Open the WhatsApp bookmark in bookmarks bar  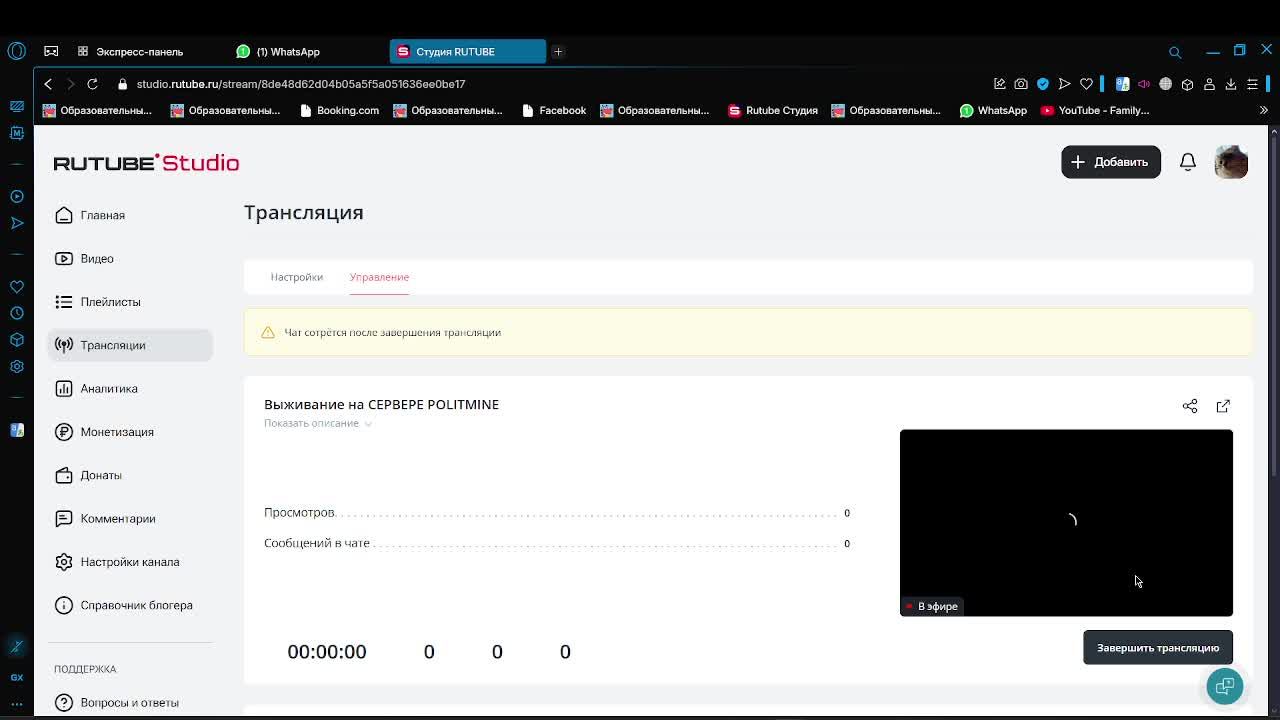click(x=993, y=110)
